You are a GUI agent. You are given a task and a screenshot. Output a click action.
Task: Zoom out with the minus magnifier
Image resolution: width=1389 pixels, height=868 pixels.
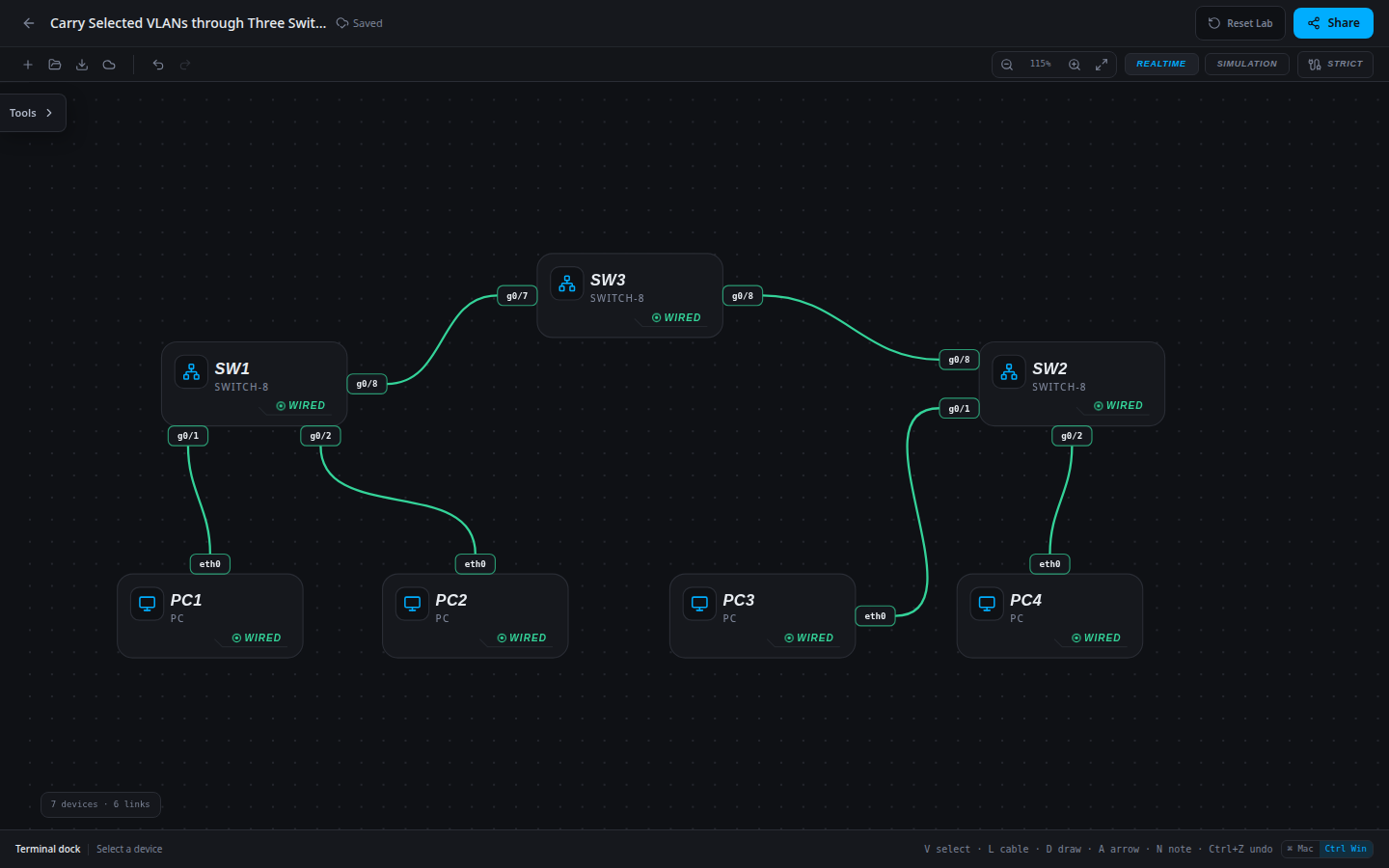coord(1007,65)
